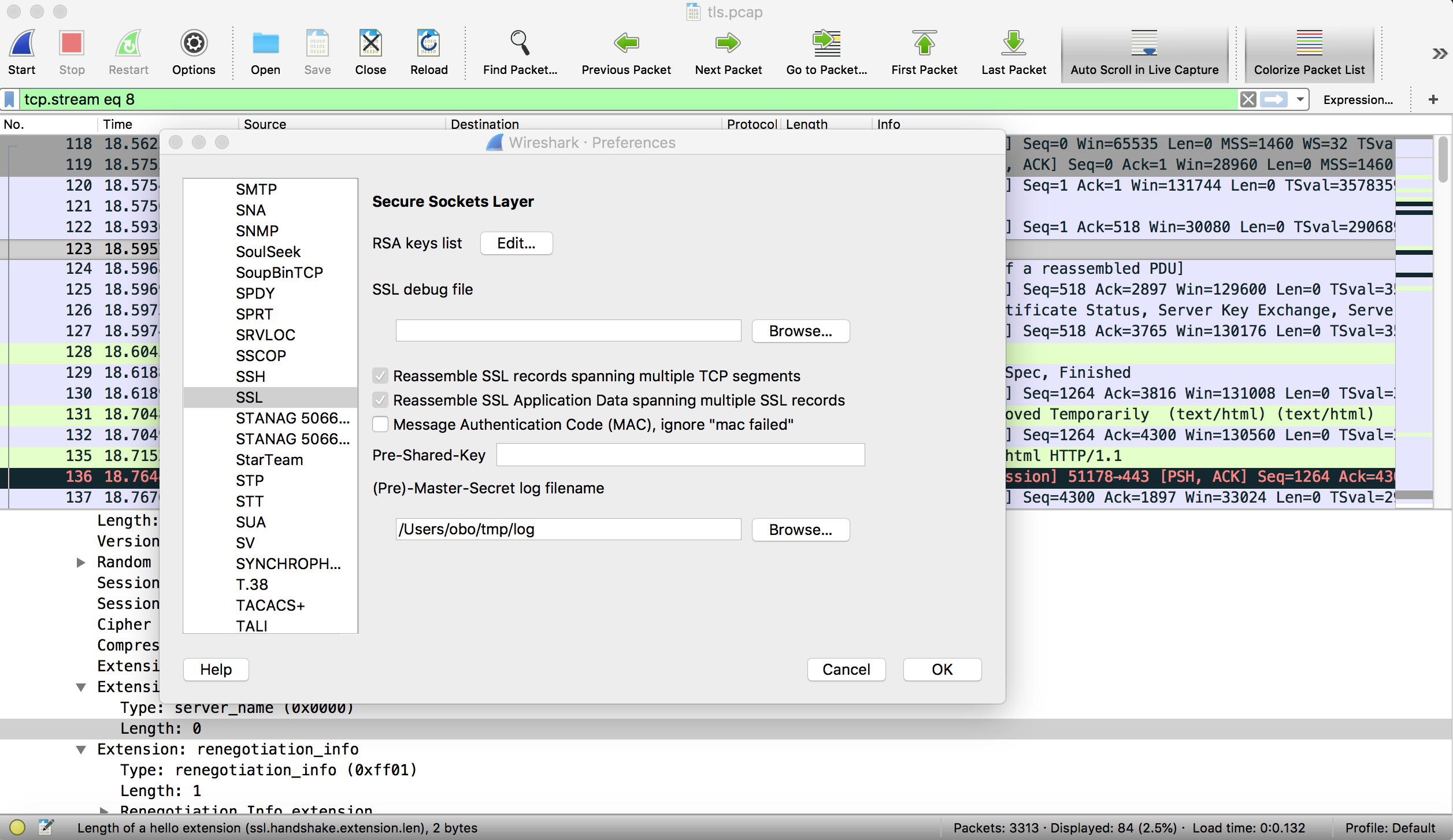The width and height of the screenshot is (1453, 840).
Task: Select packet number 128 row
Action: tap(80, 352)
